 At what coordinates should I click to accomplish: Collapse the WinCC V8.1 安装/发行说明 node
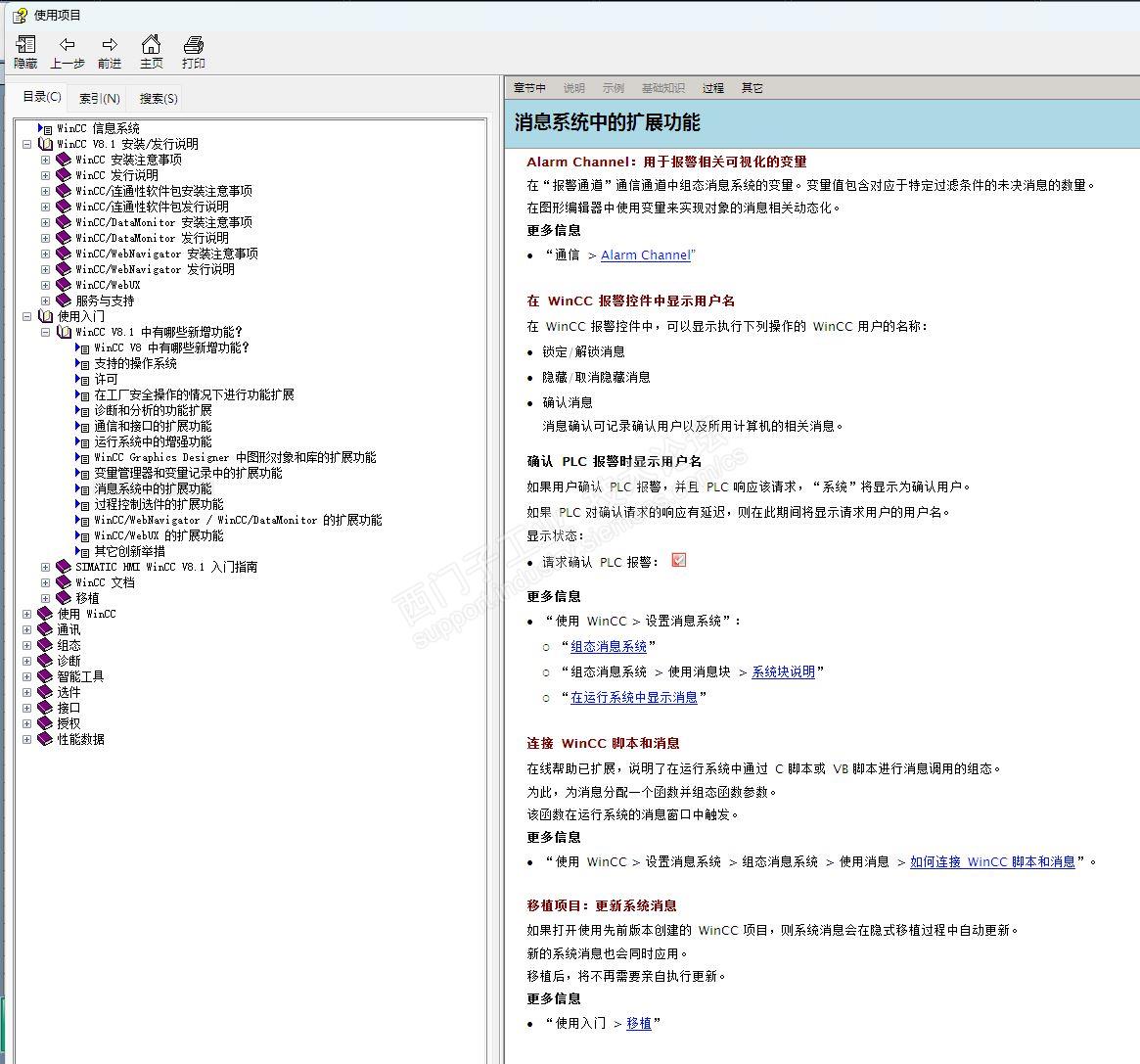[26, 144]
